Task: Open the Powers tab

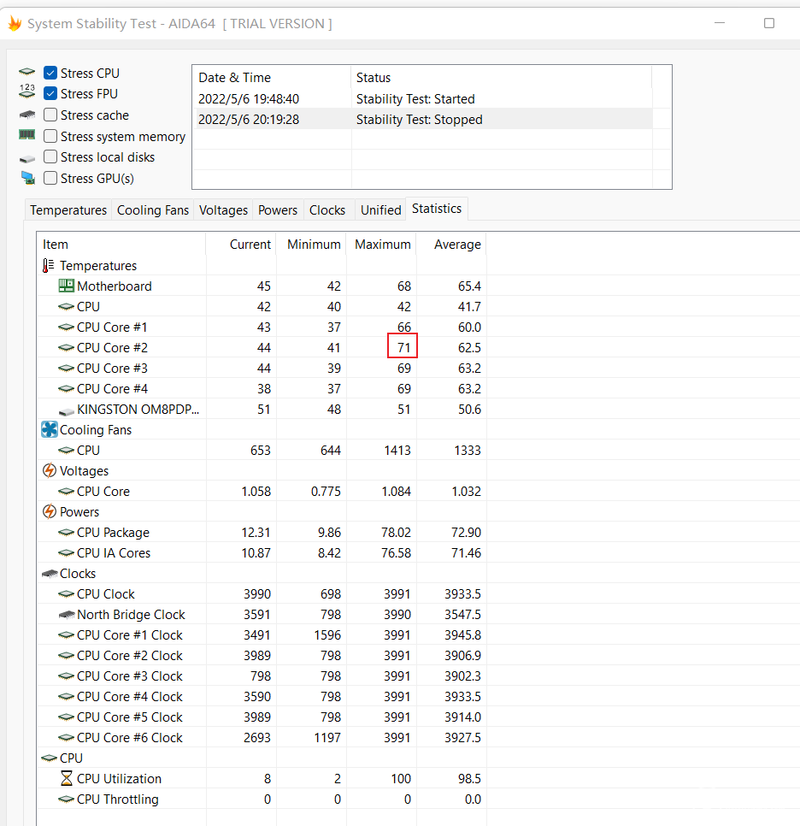Action: (278, 210)
